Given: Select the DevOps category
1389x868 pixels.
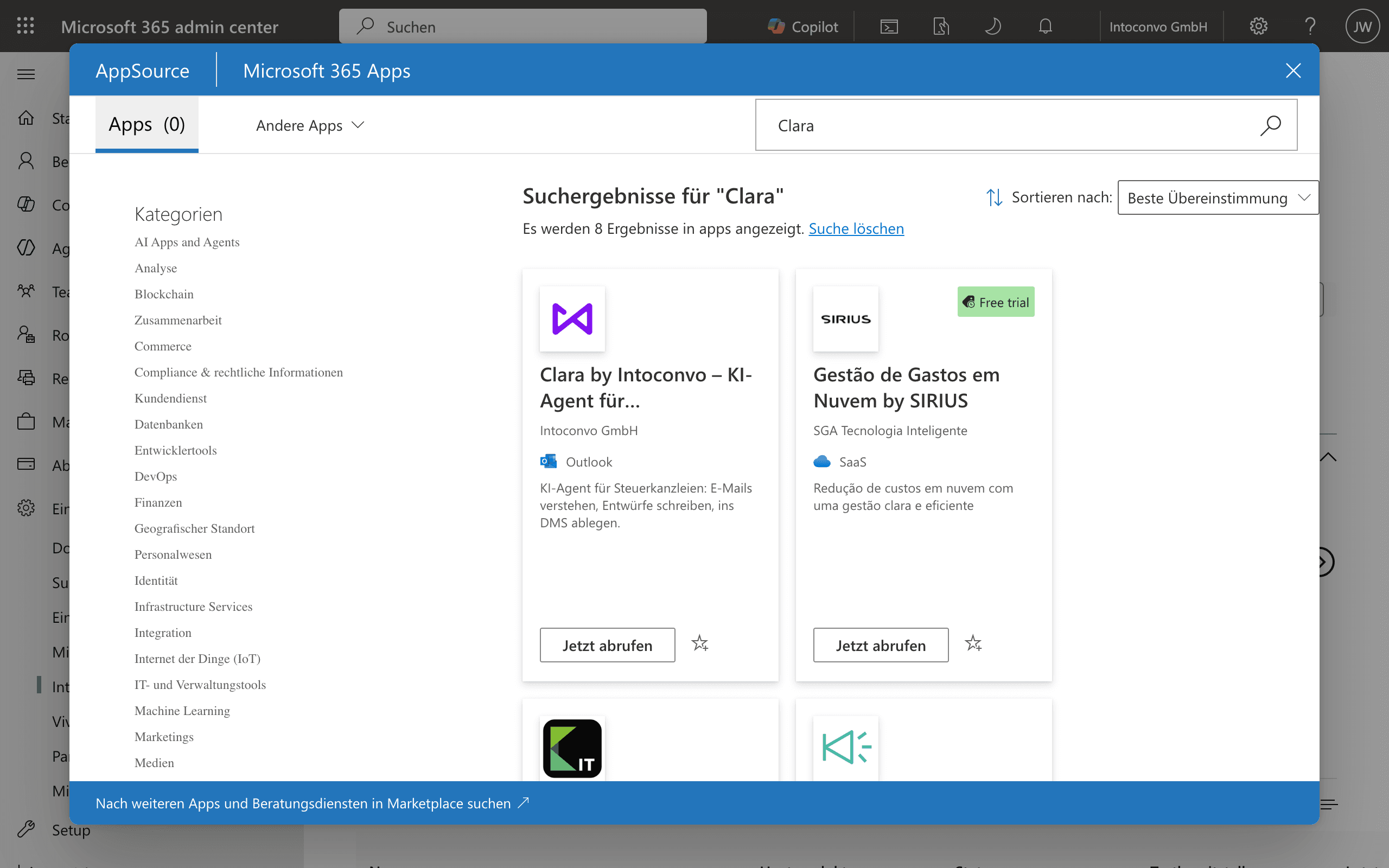Looking at the screenshot, I should (156, 476).
